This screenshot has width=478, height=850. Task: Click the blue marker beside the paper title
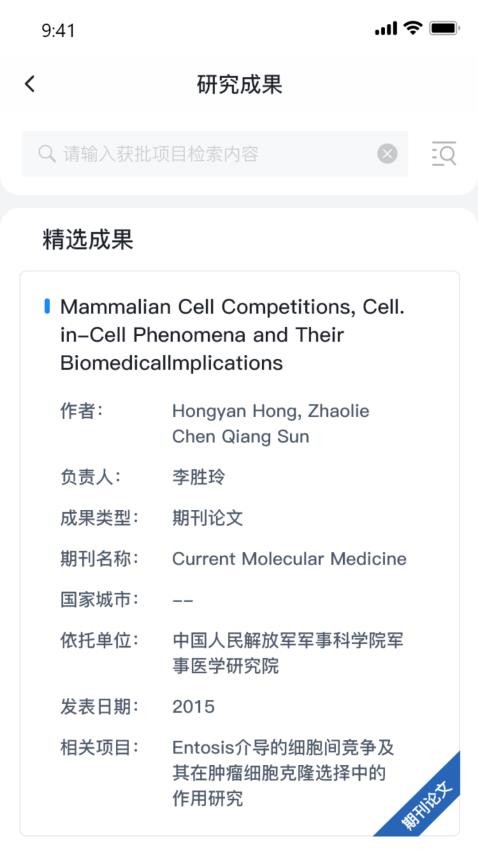(x=47, y=306)
